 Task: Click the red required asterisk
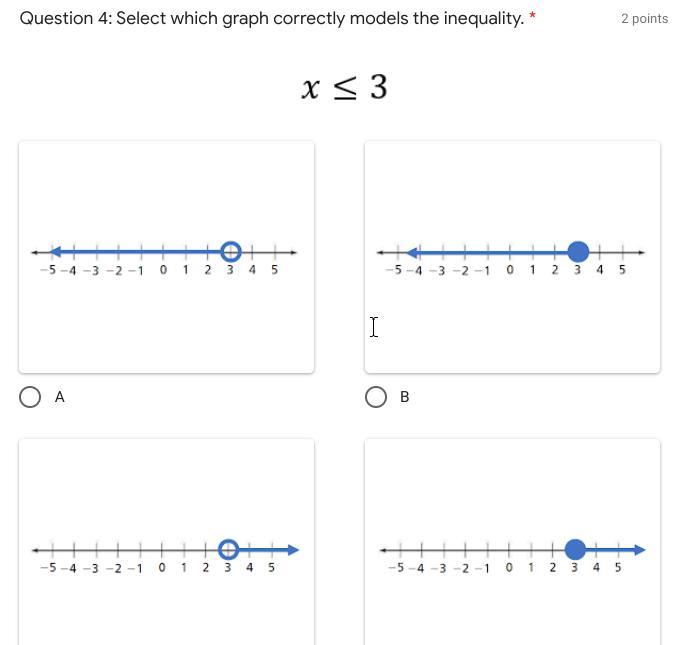(532, 16)
